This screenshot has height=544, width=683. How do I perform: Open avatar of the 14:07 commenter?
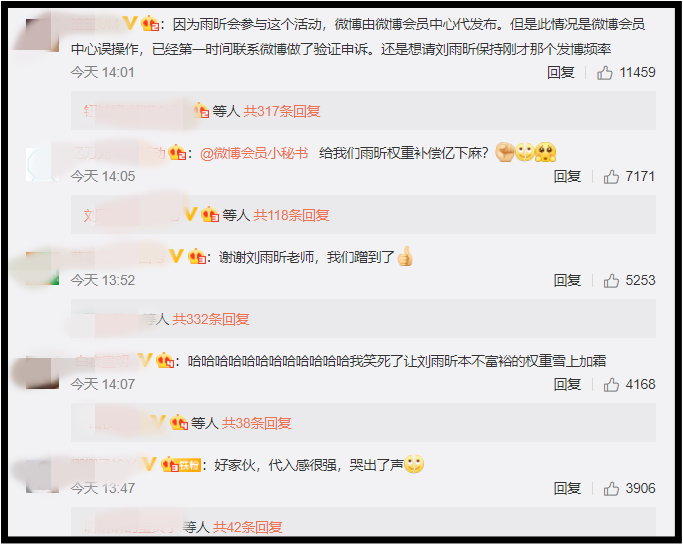(x=42, y=372)
